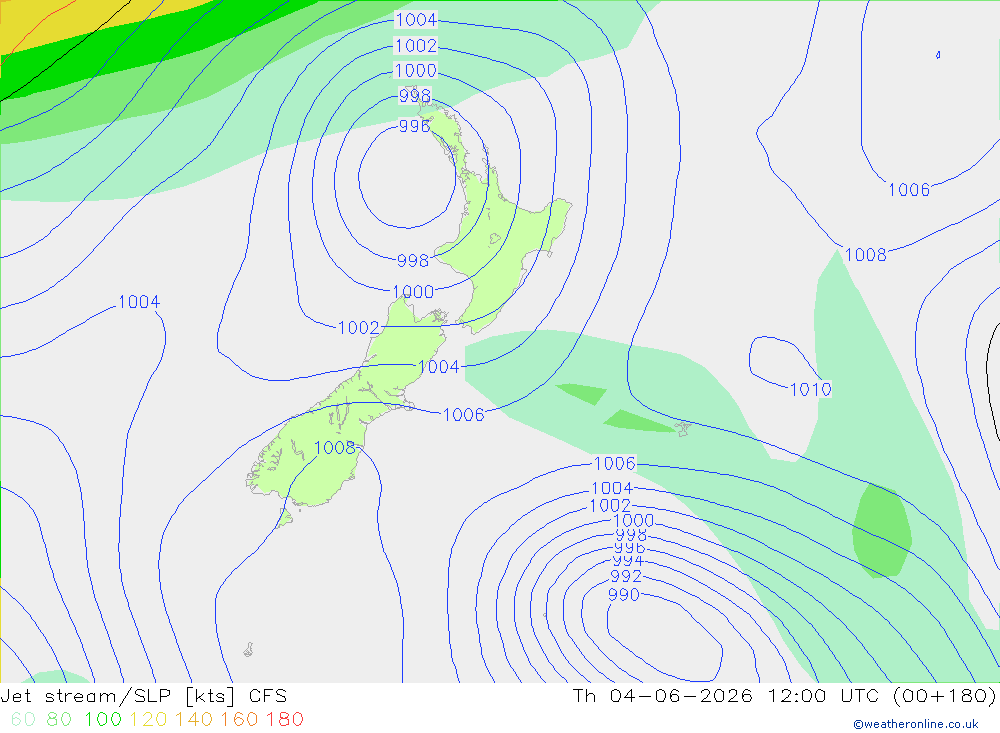Screen dimensions: 1000x733
Task: Click the 1008 label over the South Island
Action: [x=335, y=447]
